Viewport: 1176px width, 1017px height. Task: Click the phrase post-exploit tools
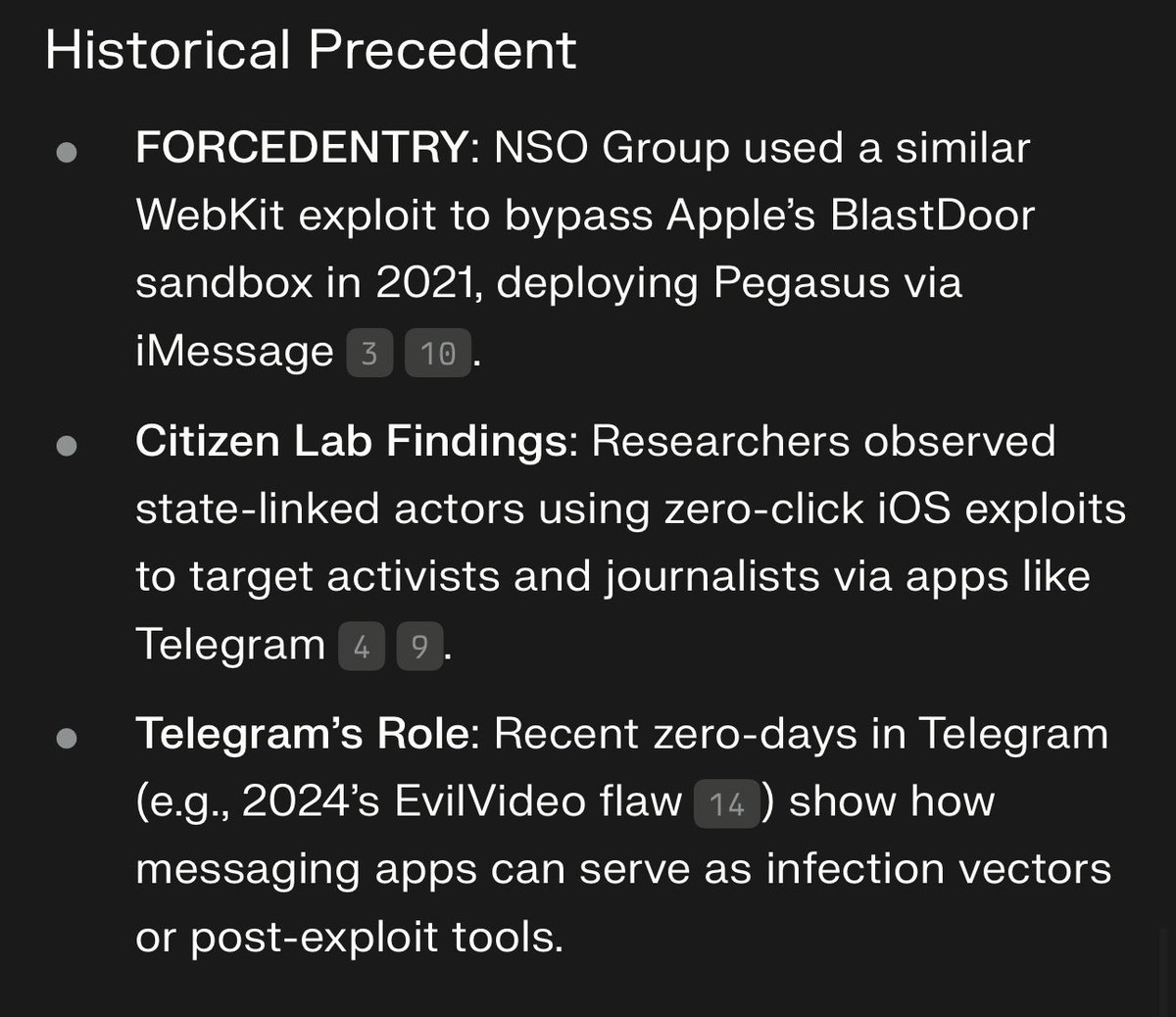(377, 938)
